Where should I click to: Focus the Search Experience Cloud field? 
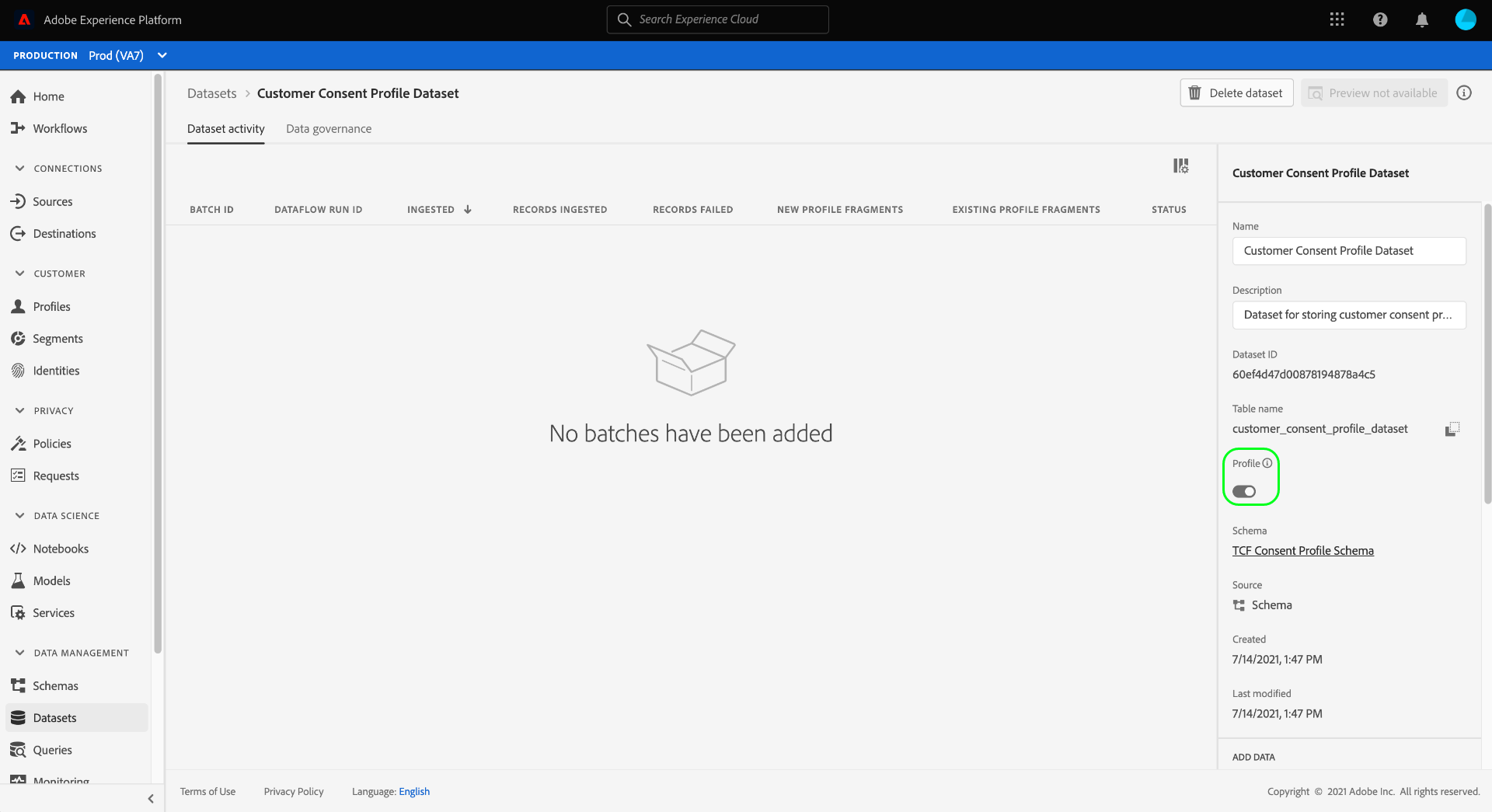click(x=717, y=19)
